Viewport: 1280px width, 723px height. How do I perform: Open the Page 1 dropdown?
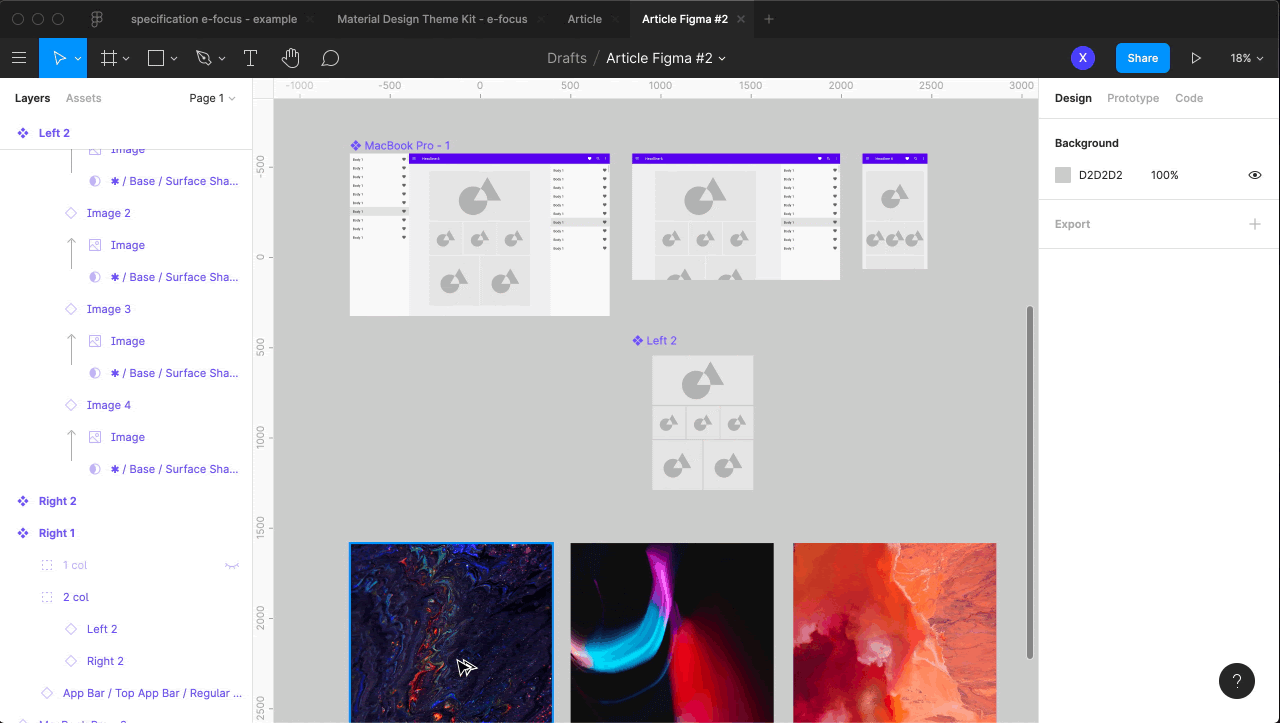(x=212, y=98)
